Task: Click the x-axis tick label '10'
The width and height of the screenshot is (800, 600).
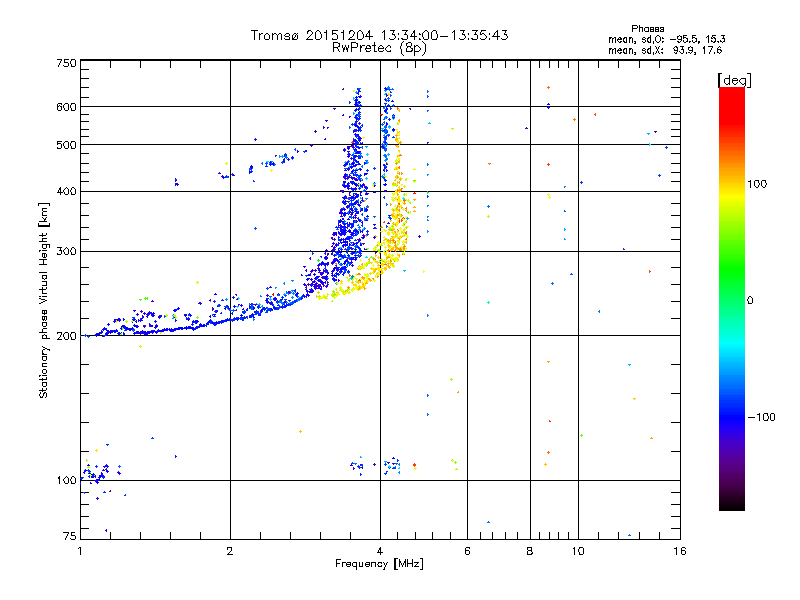Action: (578, 551)
